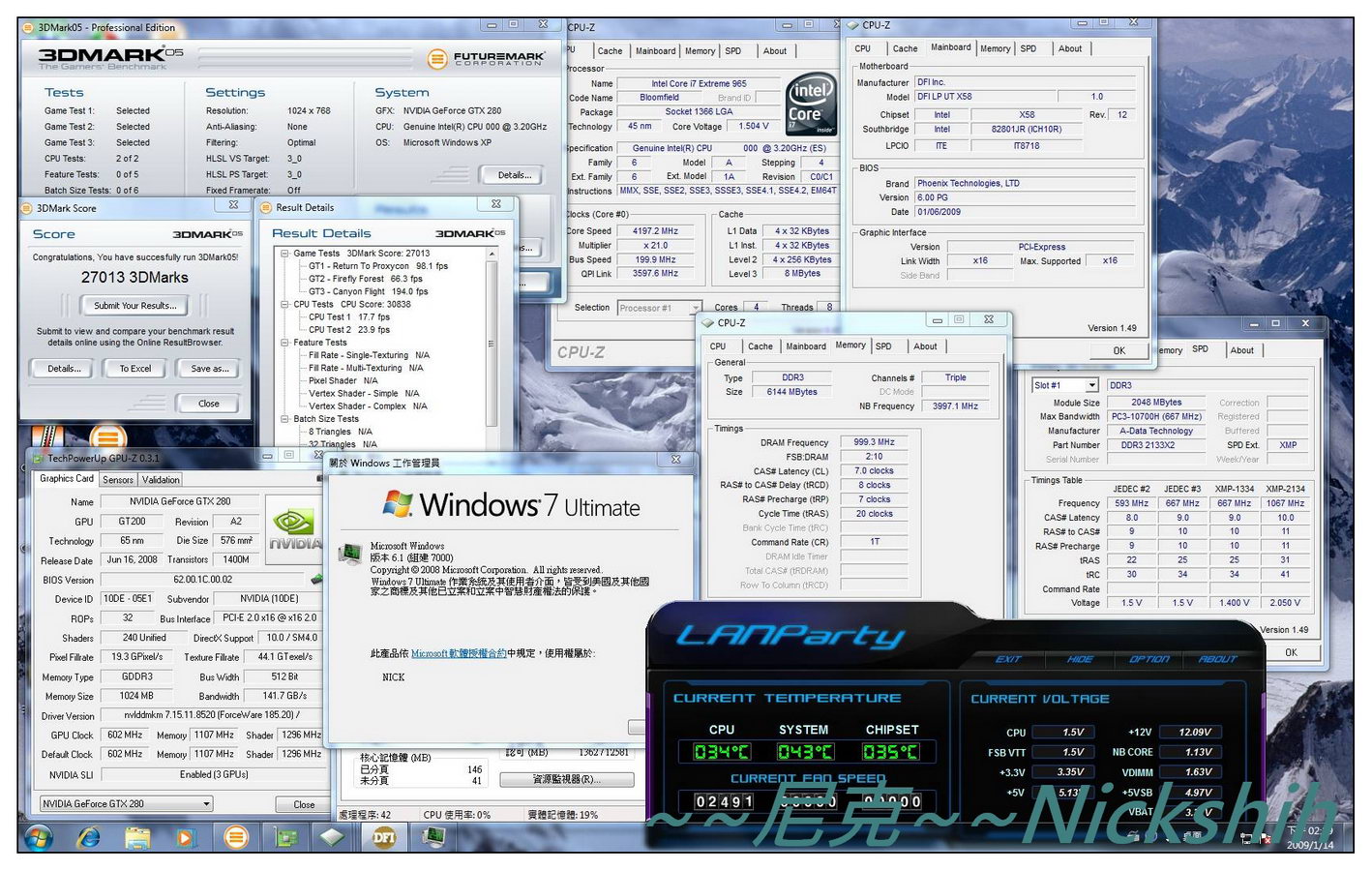1372x871 pixels.
Task: Click OPTION in LANParty monitor
Action: point(1149,659)
